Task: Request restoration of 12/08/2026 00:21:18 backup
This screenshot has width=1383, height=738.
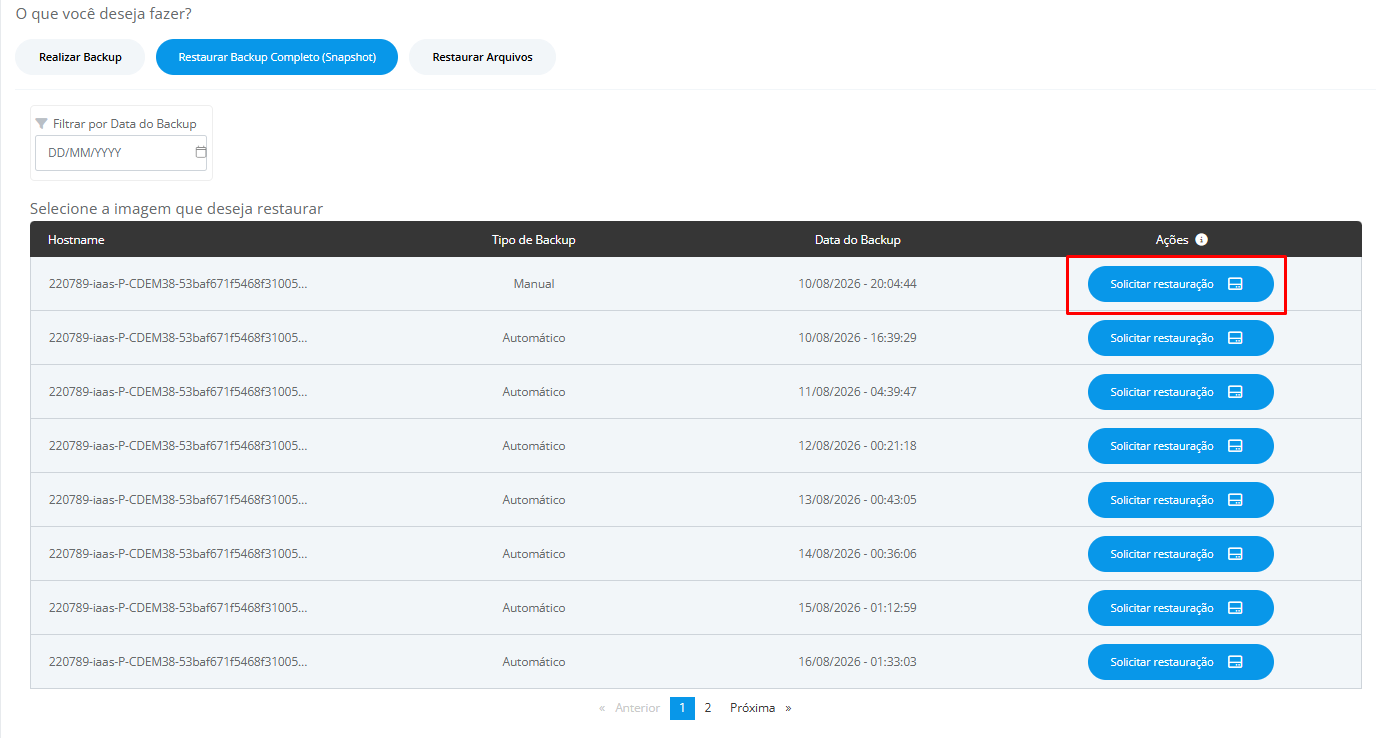Action: tap(1181, 446)
